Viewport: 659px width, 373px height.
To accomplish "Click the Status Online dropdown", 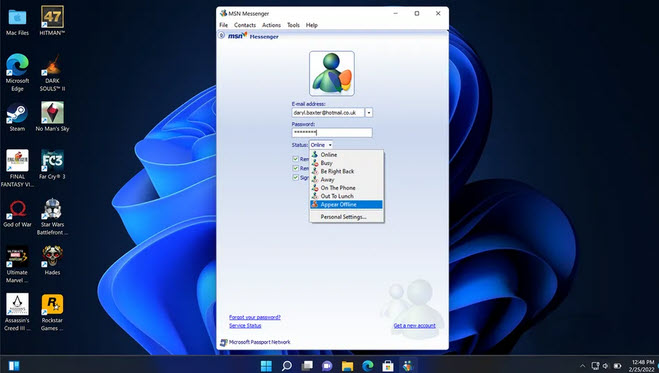I will pos(321,145).
